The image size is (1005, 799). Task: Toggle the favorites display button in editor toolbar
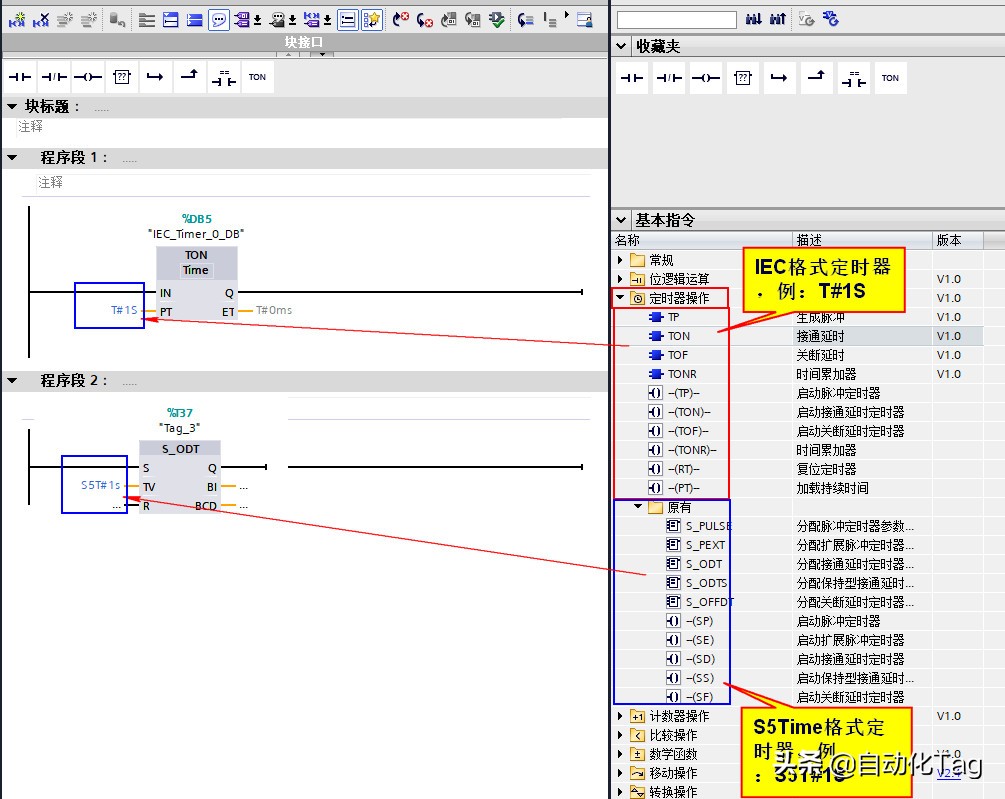(372, 19)
